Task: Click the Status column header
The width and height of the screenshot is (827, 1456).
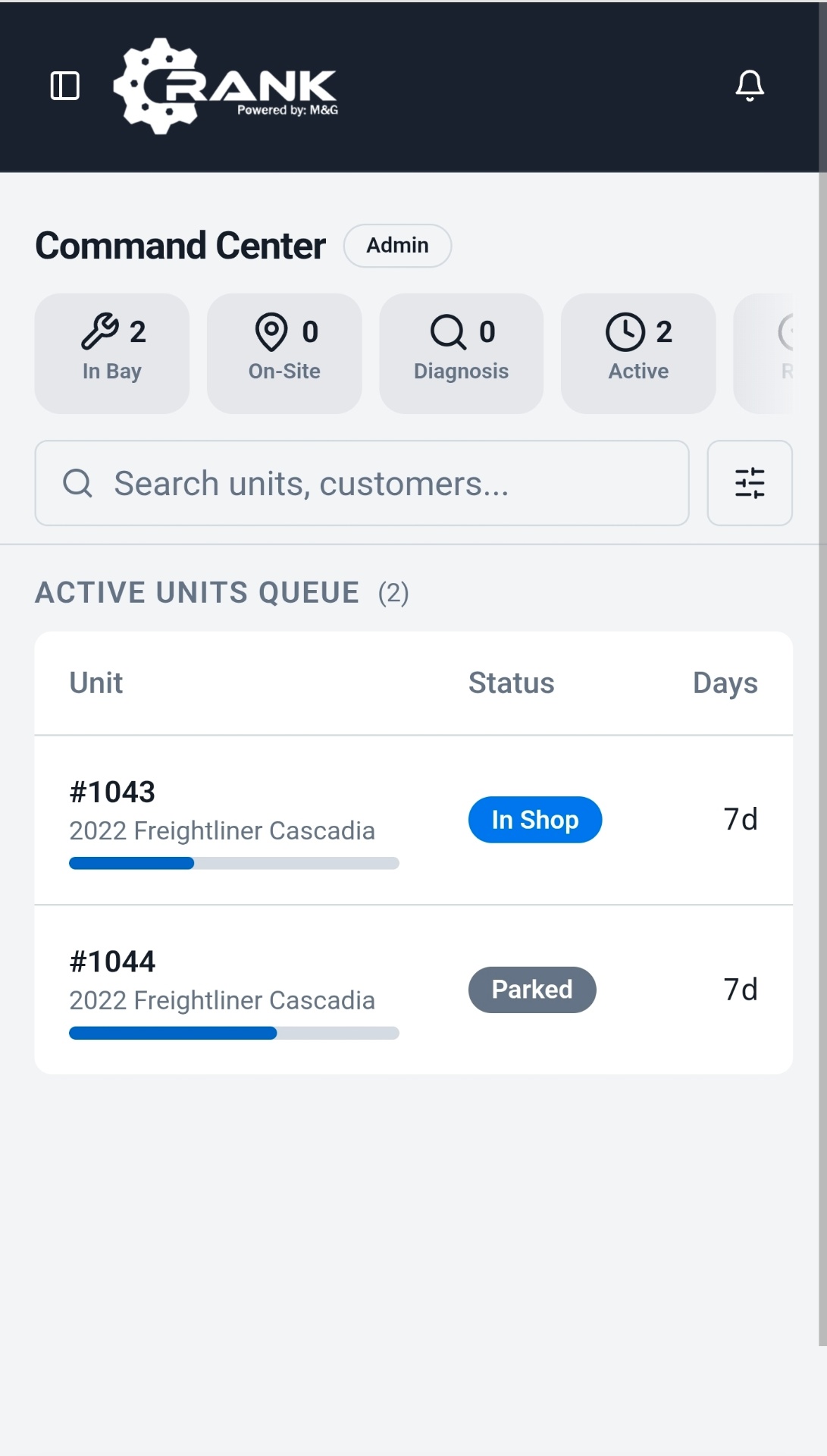Action: [511, 683]
